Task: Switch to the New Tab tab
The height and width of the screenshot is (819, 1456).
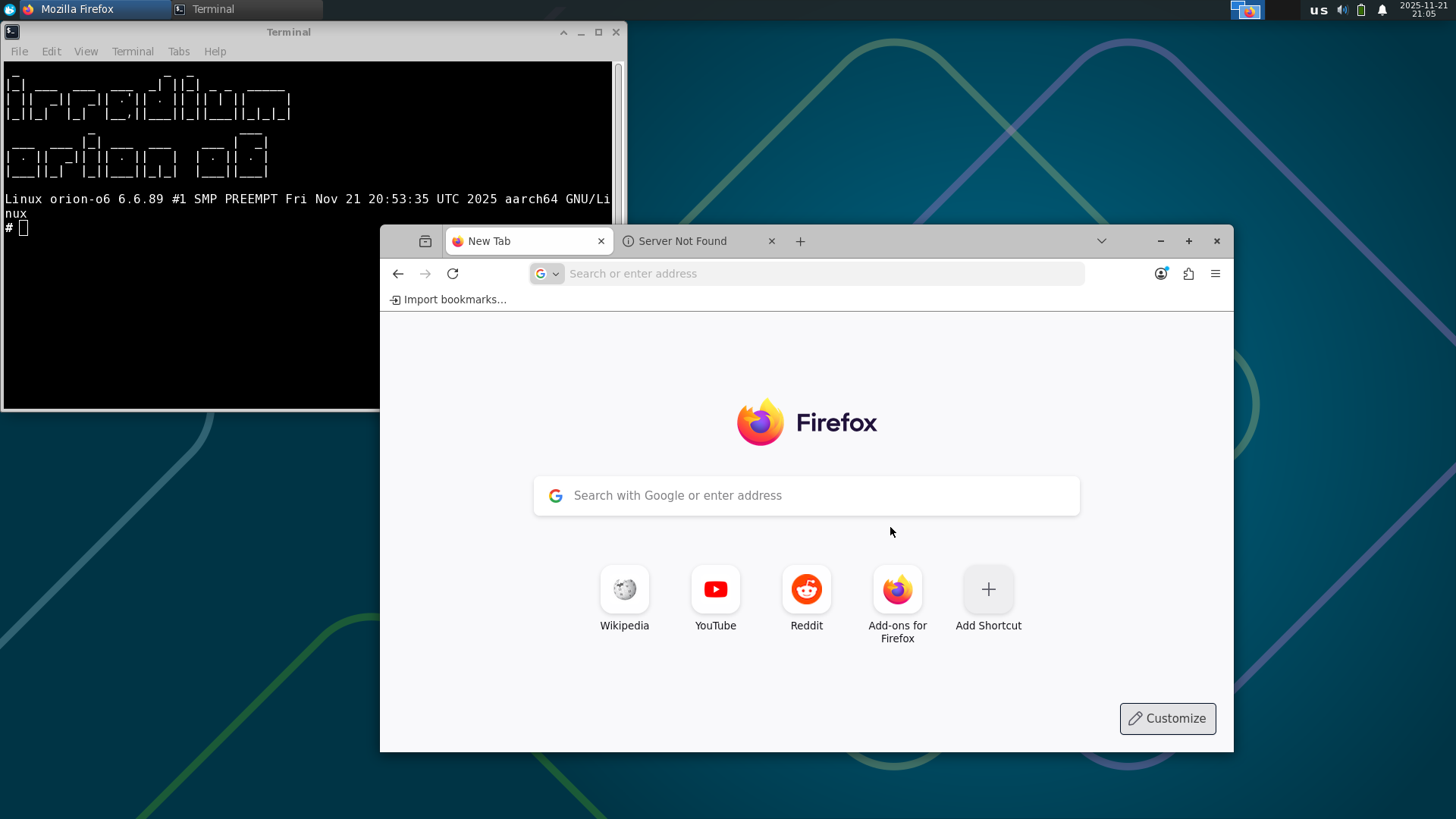Action: (529, 241)
